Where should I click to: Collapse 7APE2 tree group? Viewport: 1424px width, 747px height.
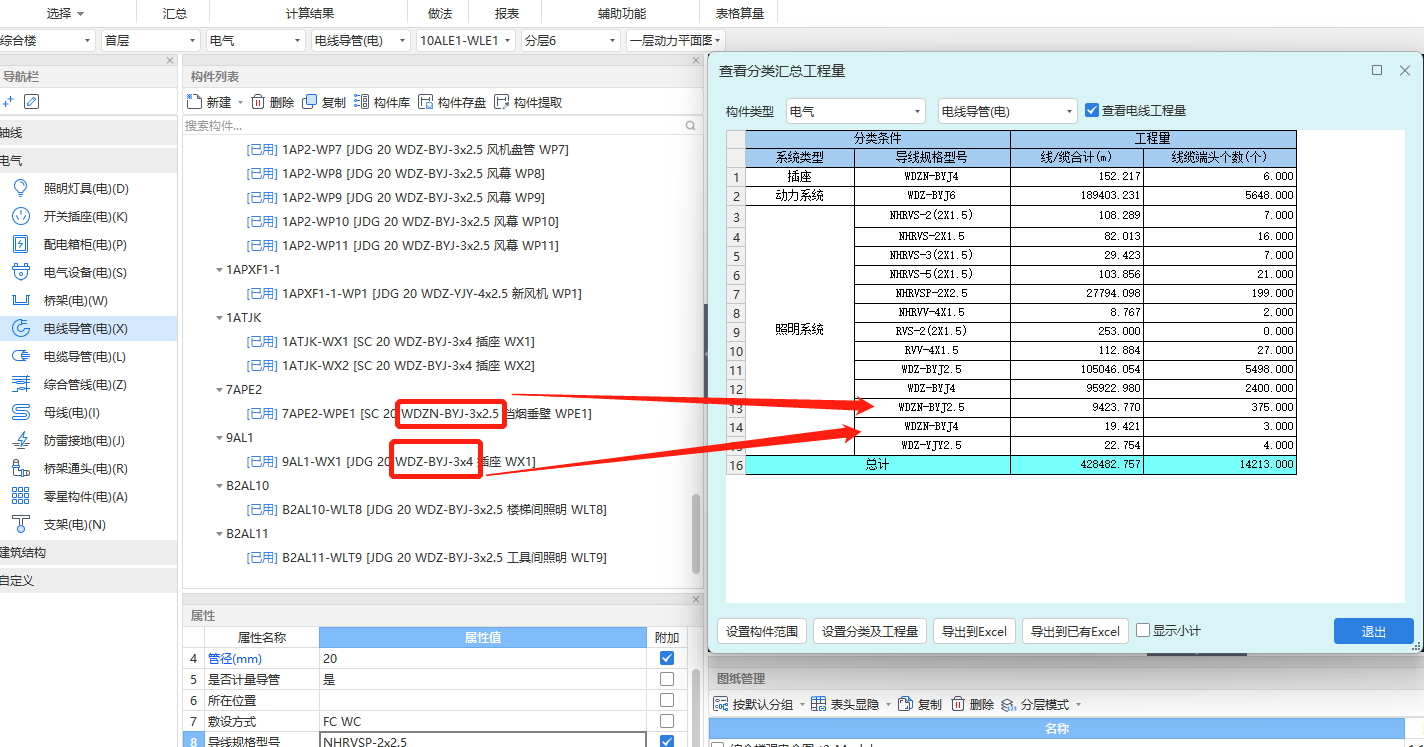[x=219, y=390]
